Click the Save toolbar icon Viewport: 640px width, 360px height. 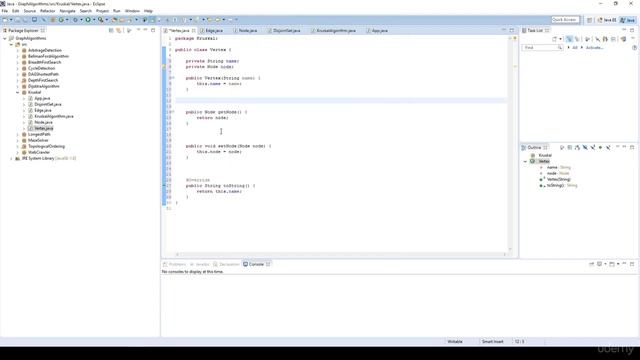[18, 20]
